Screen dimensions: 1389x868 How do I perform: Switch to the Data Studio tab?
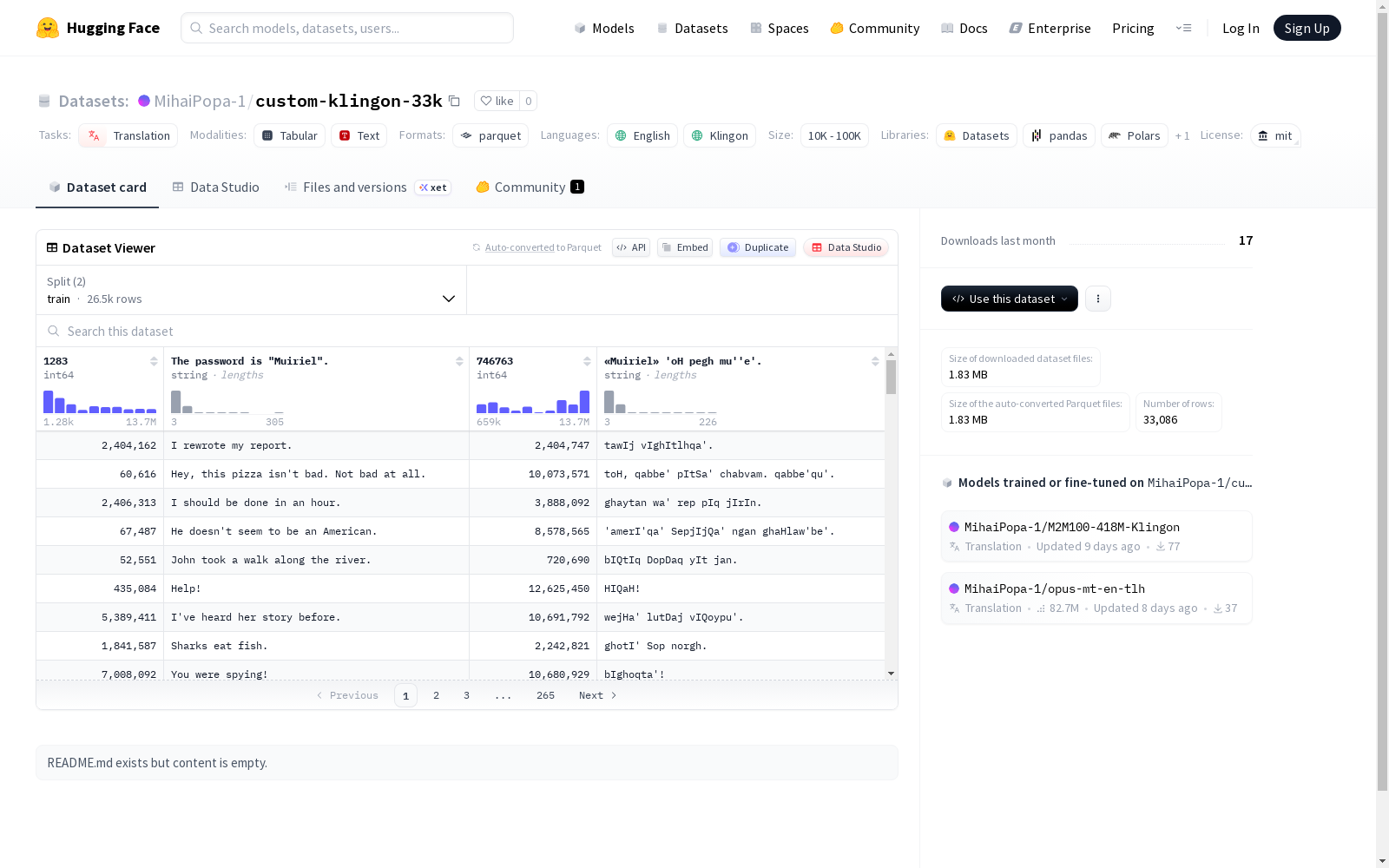pos(215,187)
